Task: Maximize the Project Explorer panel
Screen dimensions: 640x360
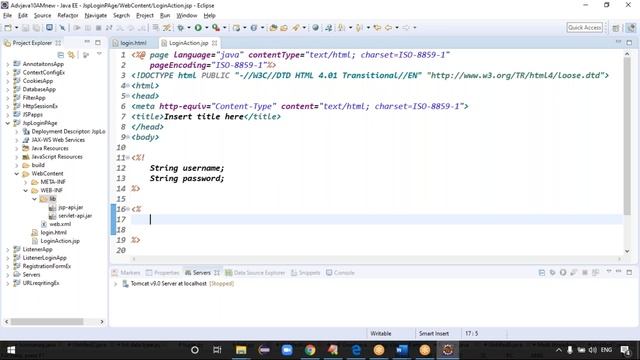Action: coord(98,42)
